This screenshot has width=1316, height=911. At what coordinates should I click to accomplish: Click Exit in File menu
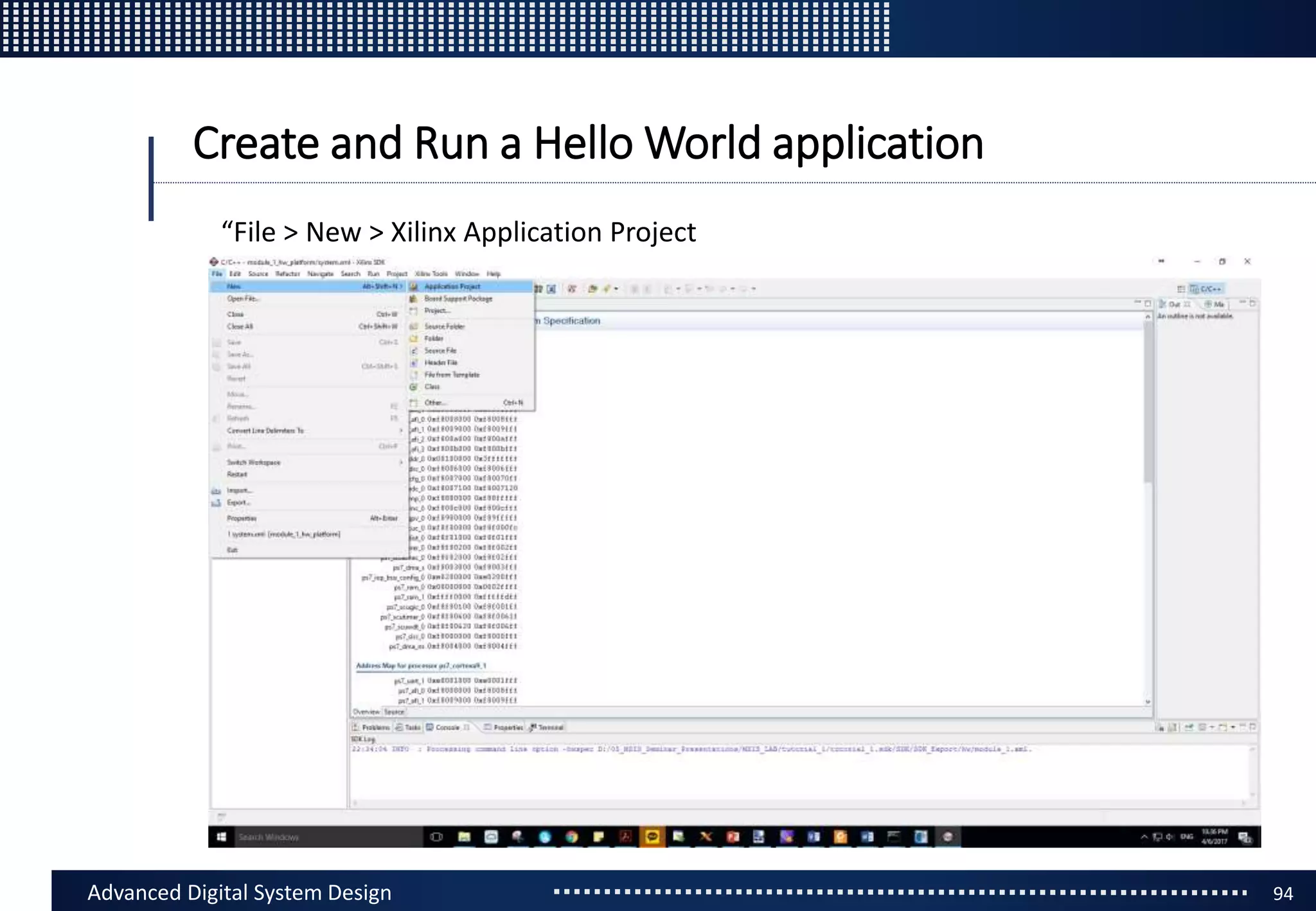point(308,551)
